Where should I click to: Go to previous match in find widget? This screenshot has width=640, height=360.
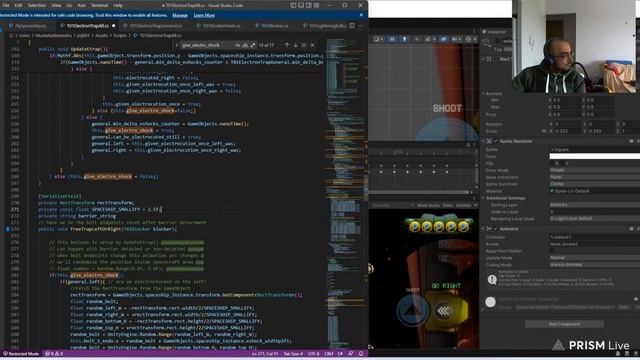[x=287, y=45]
